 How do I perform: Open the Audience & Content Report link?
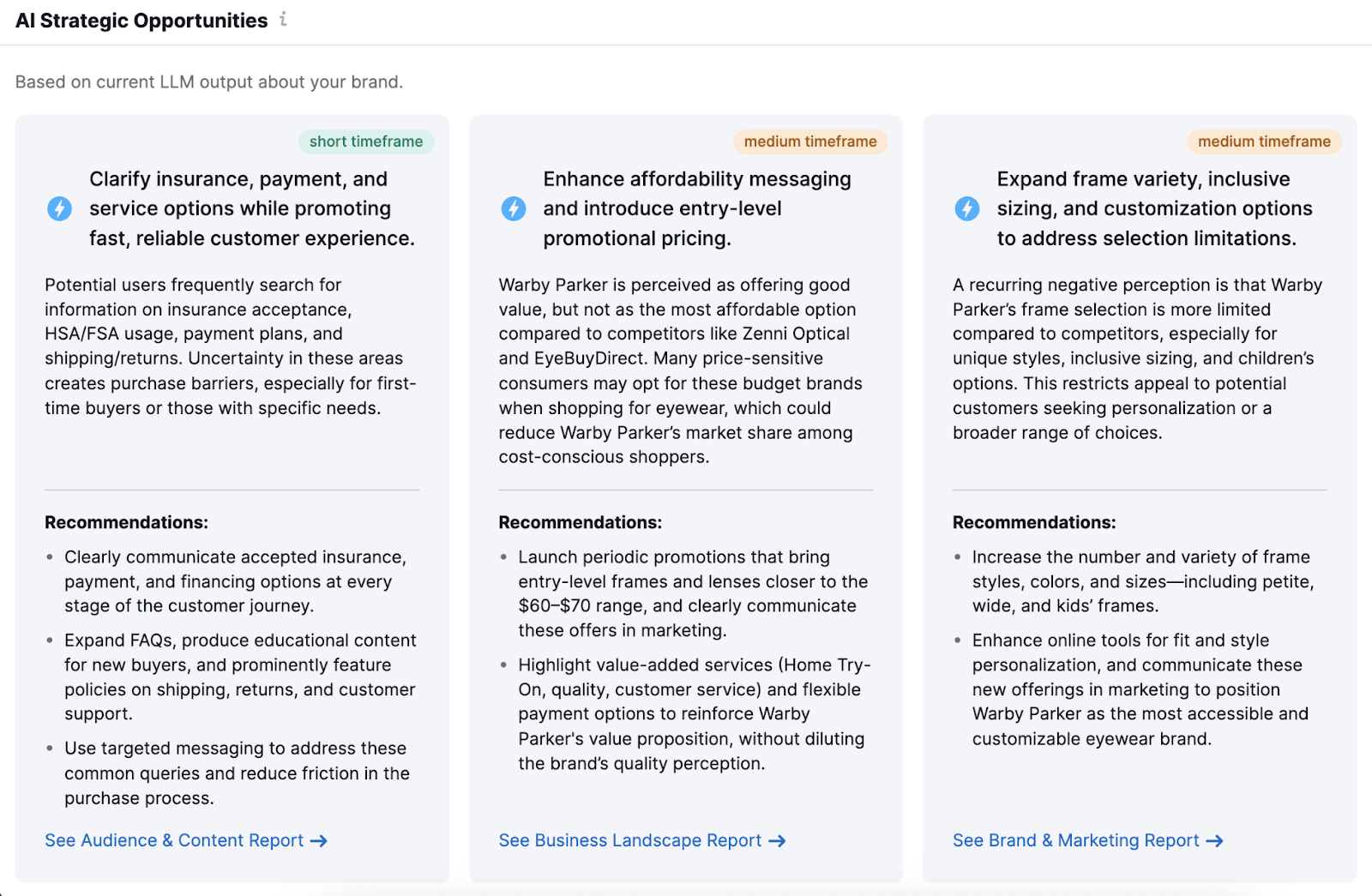[x=174, y=841]
